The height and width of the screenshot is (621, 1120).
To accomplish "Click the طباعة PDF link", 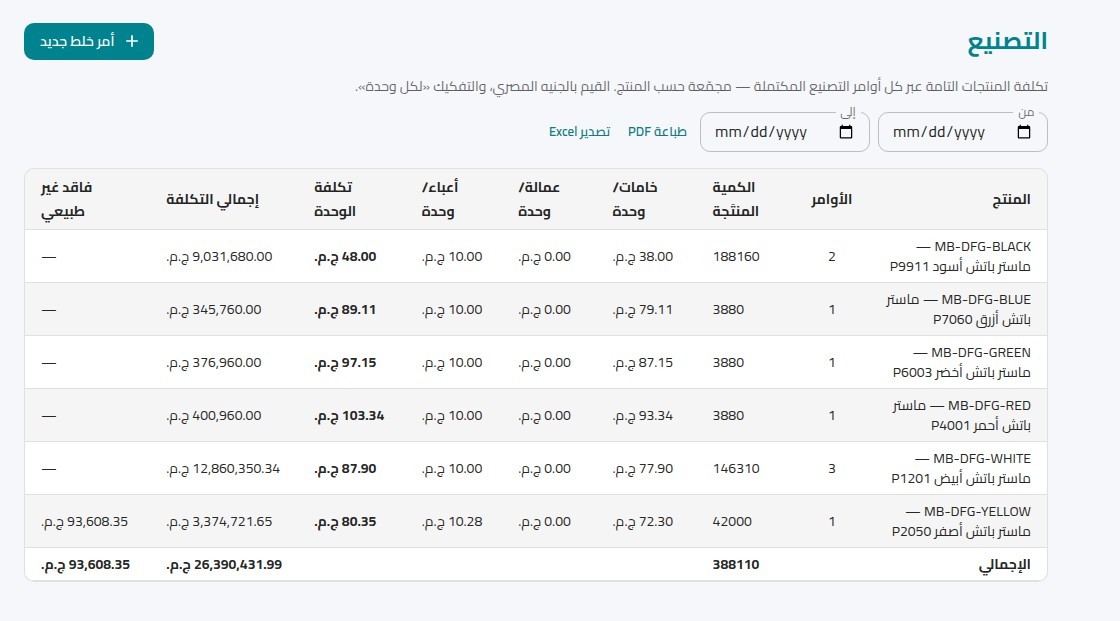I will 657,131.
